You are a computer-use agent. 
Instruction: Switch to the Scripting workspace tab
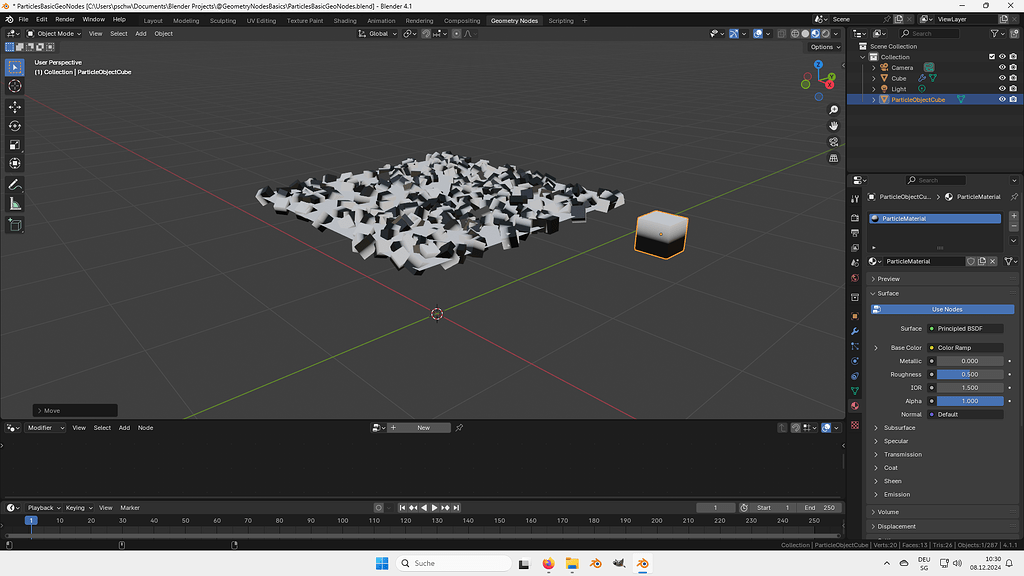561,21
